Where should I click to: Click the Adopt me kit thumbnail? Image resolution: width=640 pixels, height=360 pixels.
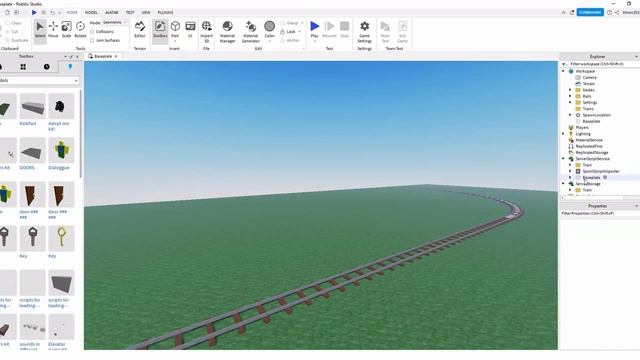(x=61, y=106)
